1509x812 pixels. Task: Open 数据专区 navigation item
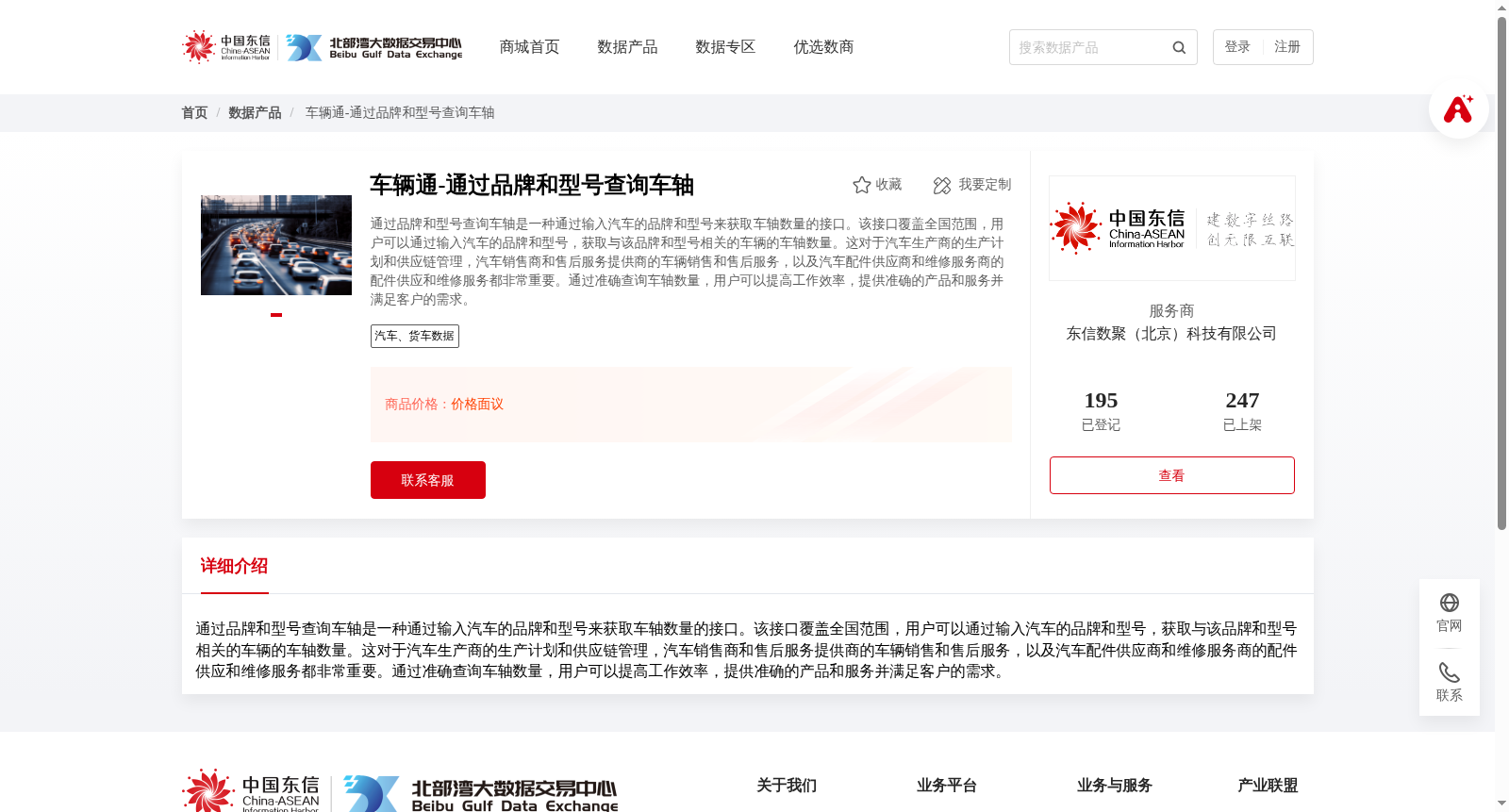(x=725, y=47)
